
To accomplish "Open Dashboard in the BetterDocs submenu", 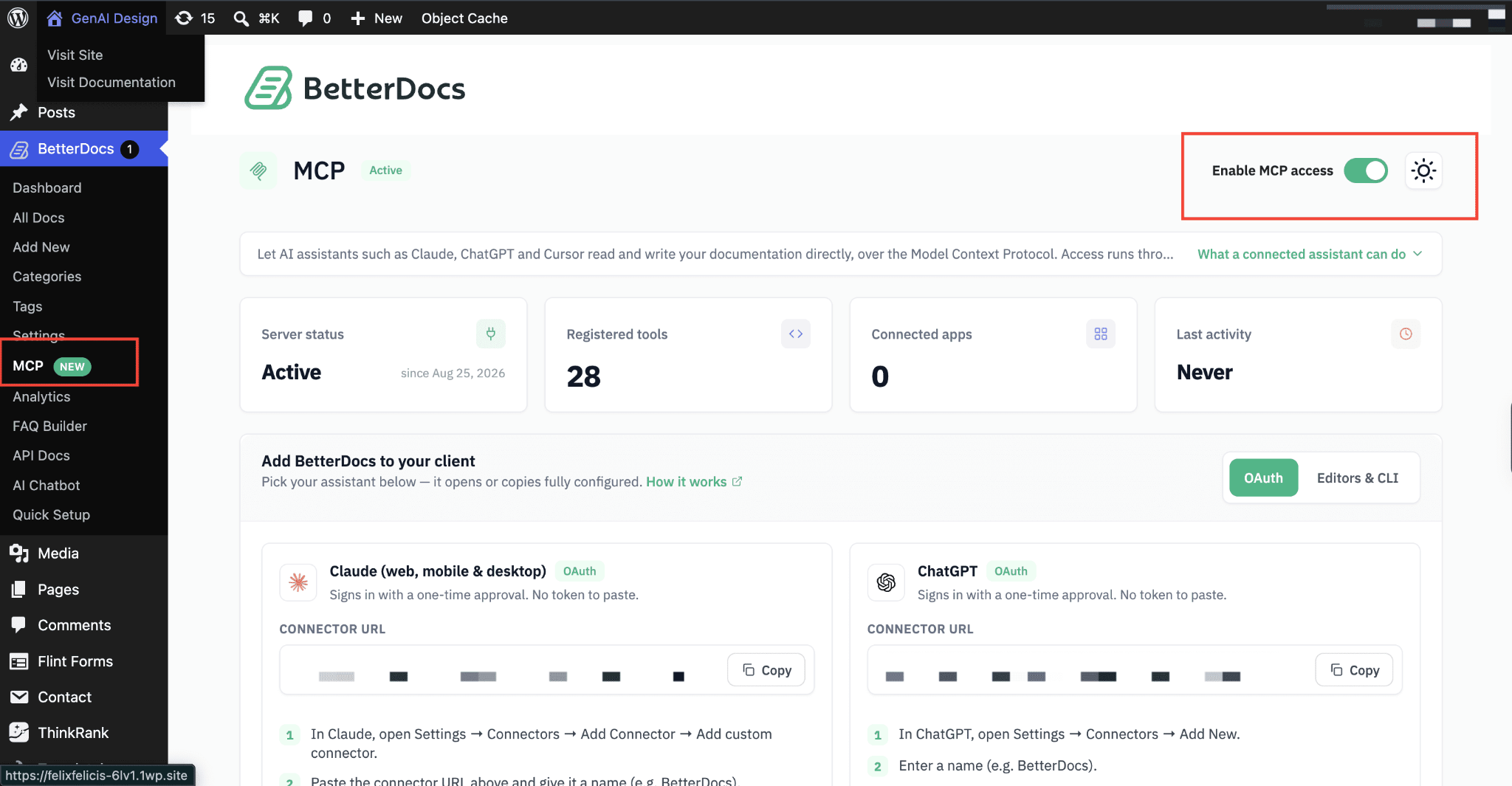I will tap(47, 187).
